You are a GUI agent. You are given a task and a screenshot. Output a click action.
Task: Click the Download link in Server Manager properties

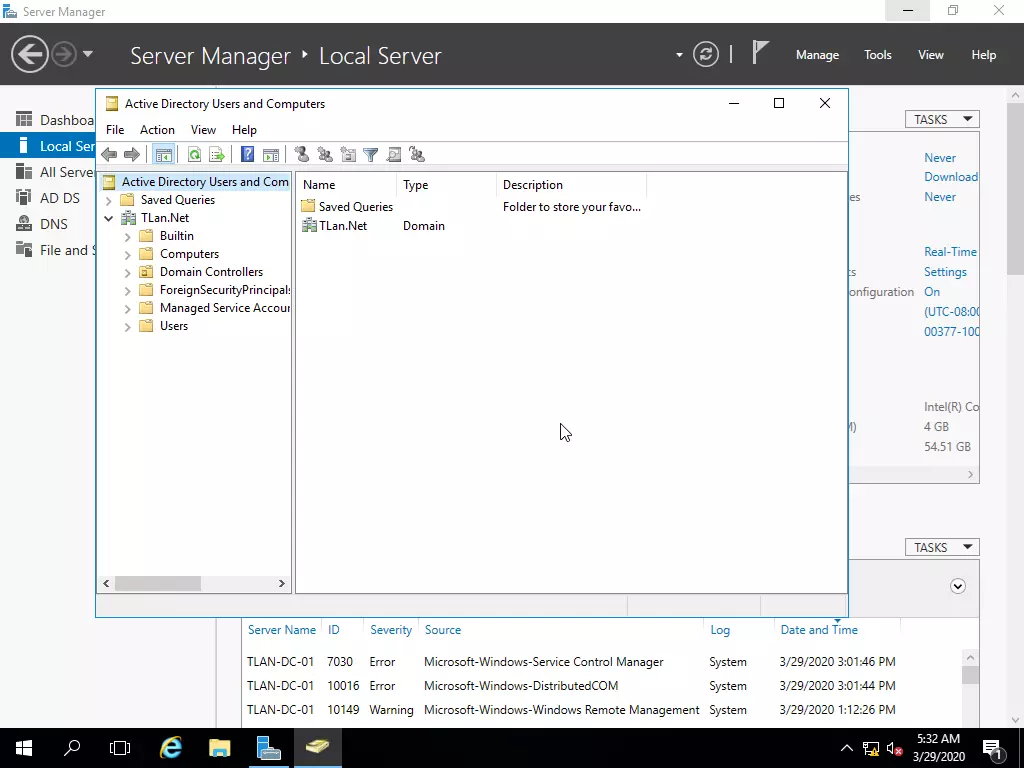click(951, 177)
